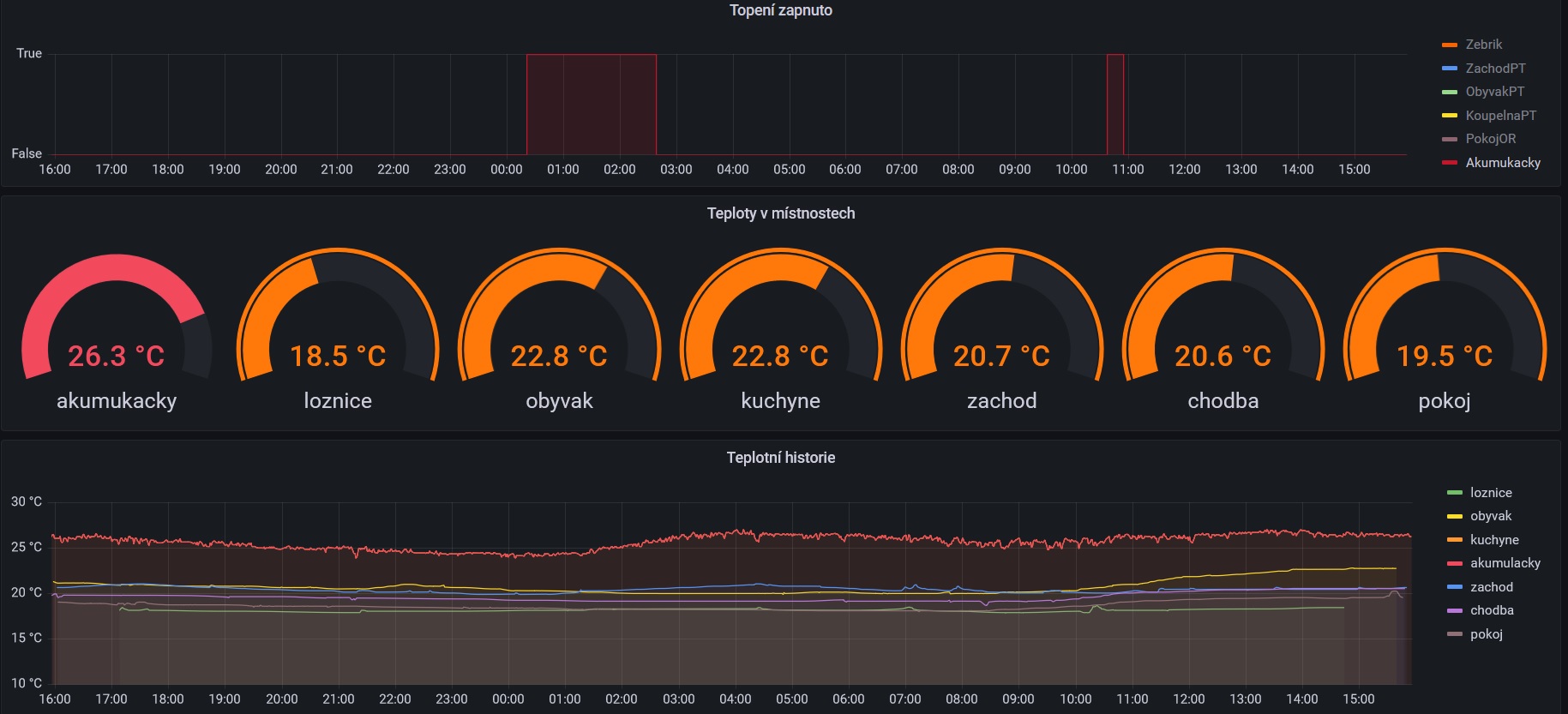
Task: Toggle the pokoj series in history legend
Action: coord(1486,634)
